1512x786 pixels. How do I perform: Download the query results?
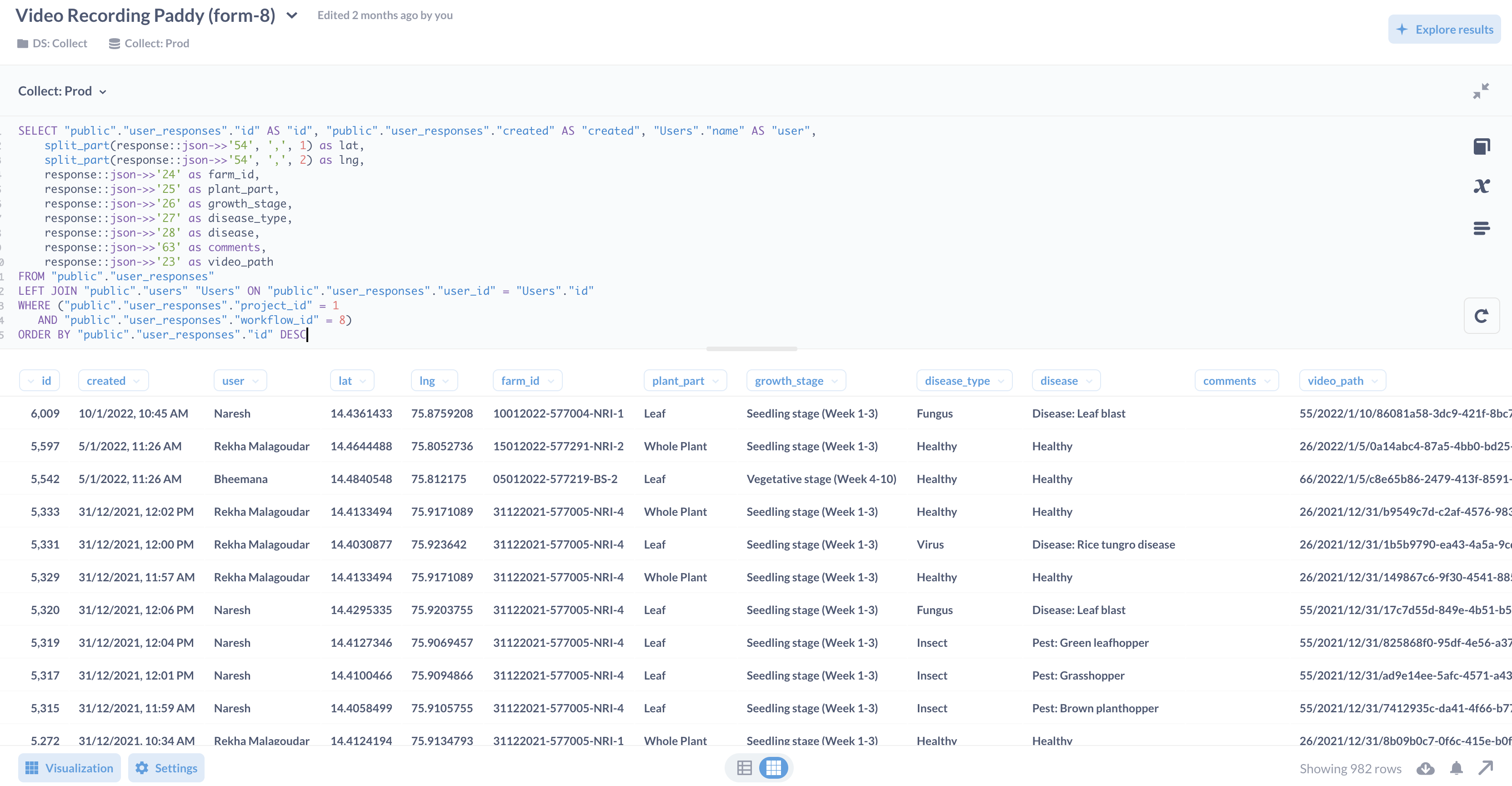click(x=1425, y=768)
